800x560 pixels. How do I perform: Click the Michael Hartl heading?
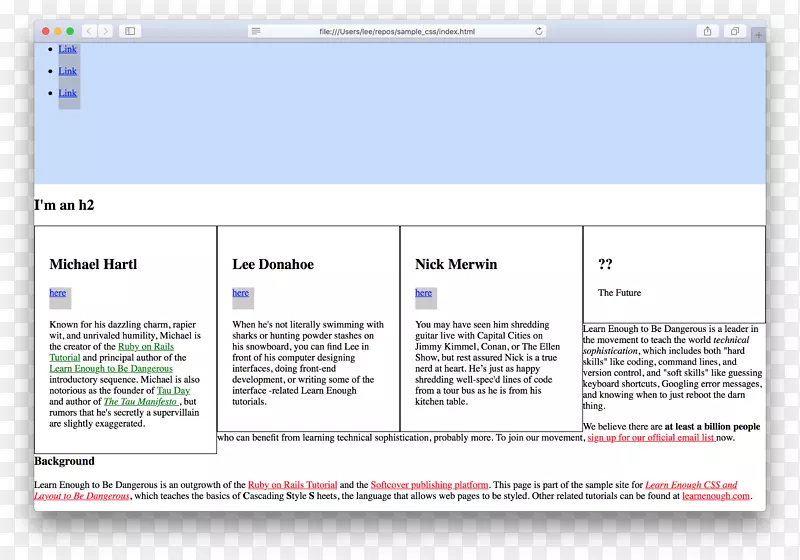pos(93,264)
